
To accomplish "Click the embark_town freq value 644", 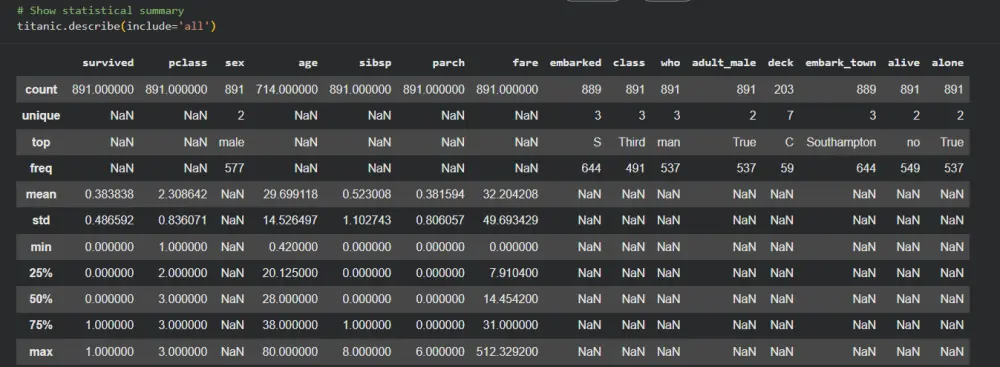I will 866,169.
